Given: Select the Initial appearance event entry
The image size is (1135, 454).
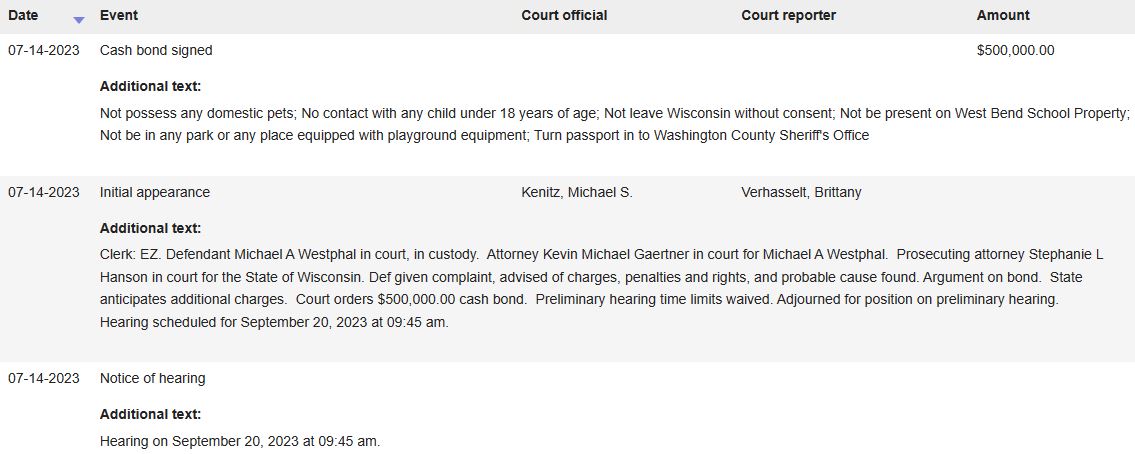Looking at the screenshot, I should pyautogui.click(x=155, y=193).
